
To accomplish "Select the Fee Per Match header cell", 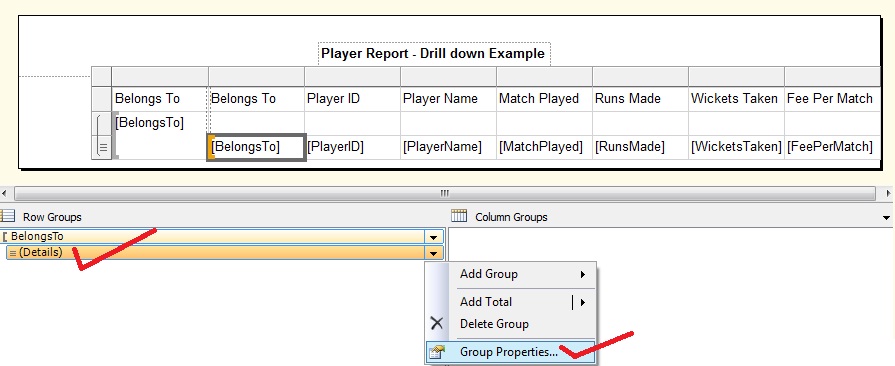I will point(832,99).
